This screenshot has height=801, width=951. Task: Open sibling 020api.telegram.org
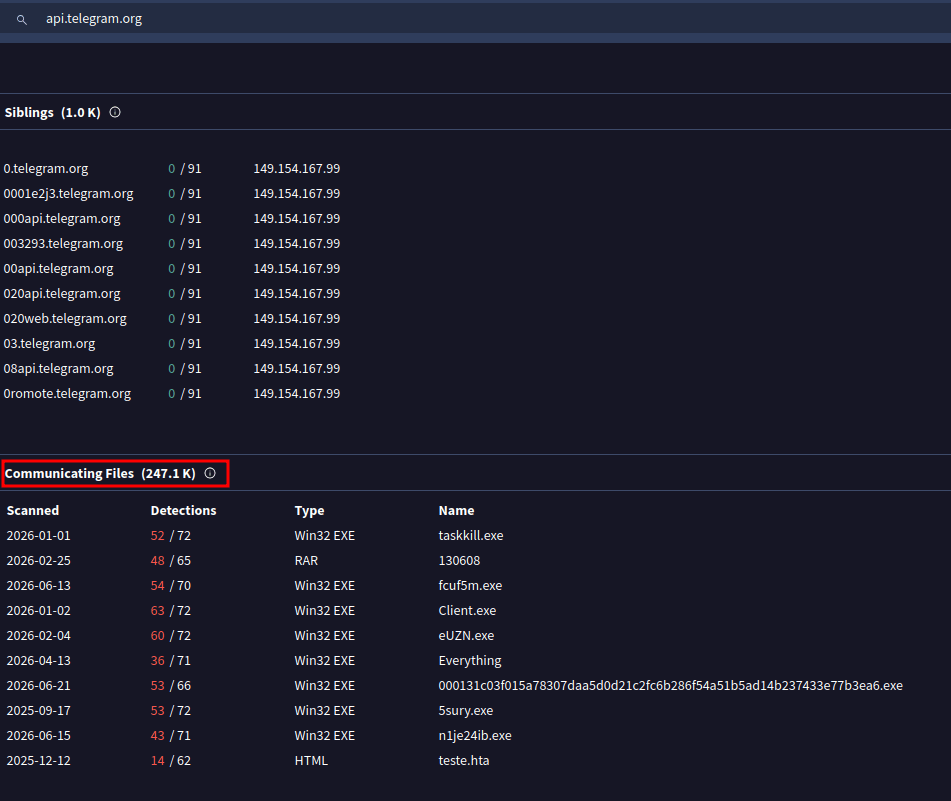click(62, 293)
